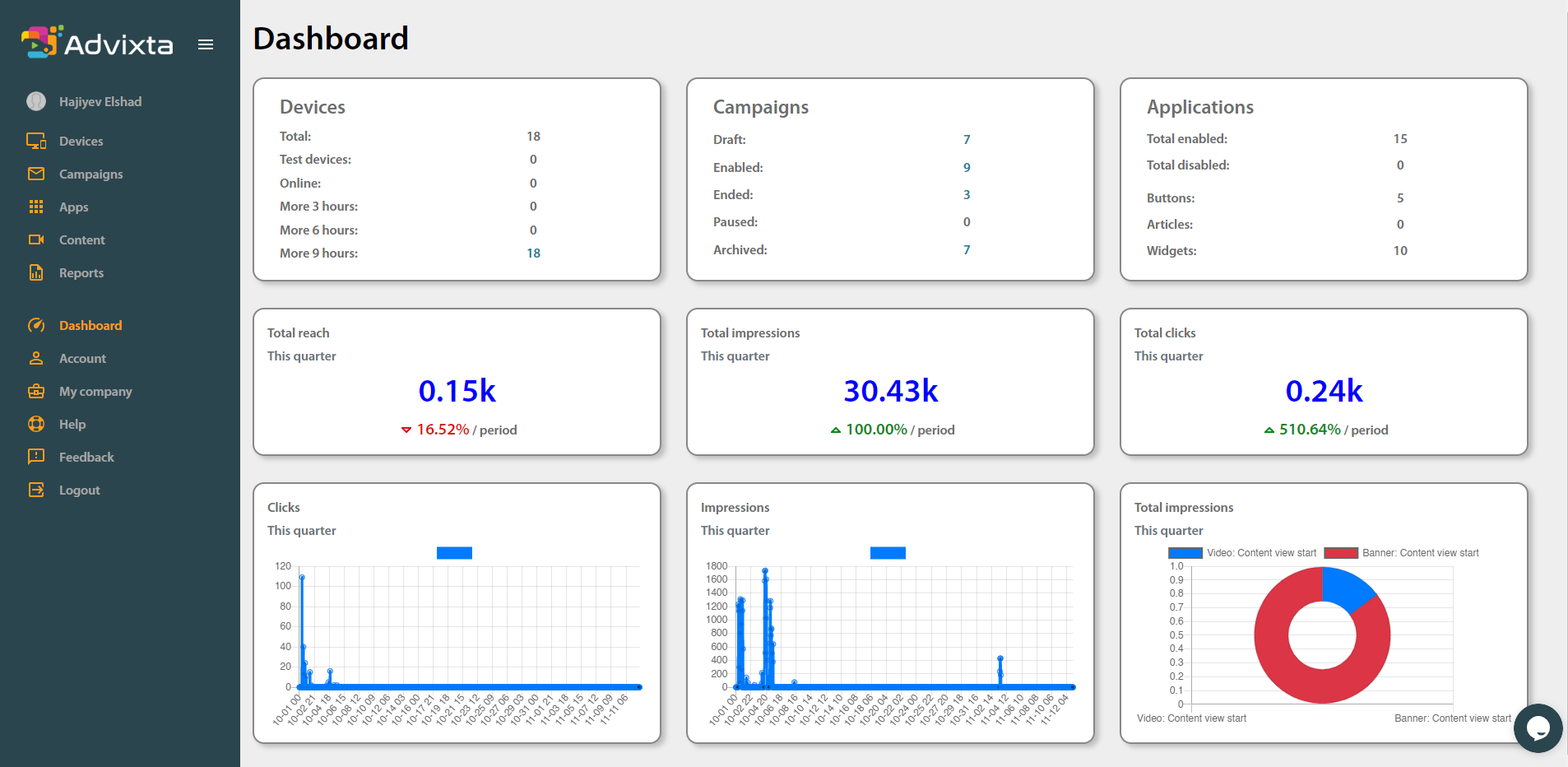Click the Total reach value 0.15k

click(457, 391)
